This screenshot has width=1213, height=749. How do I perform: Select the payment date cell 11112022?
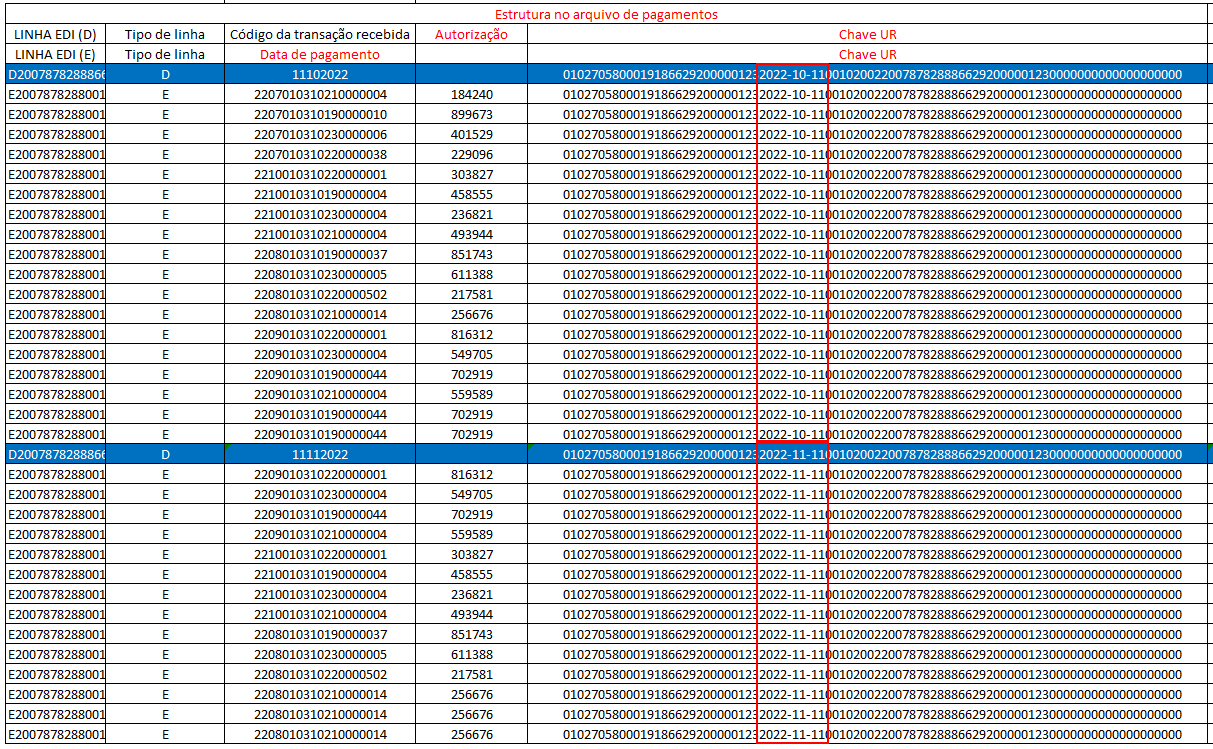tap(320, 454)
